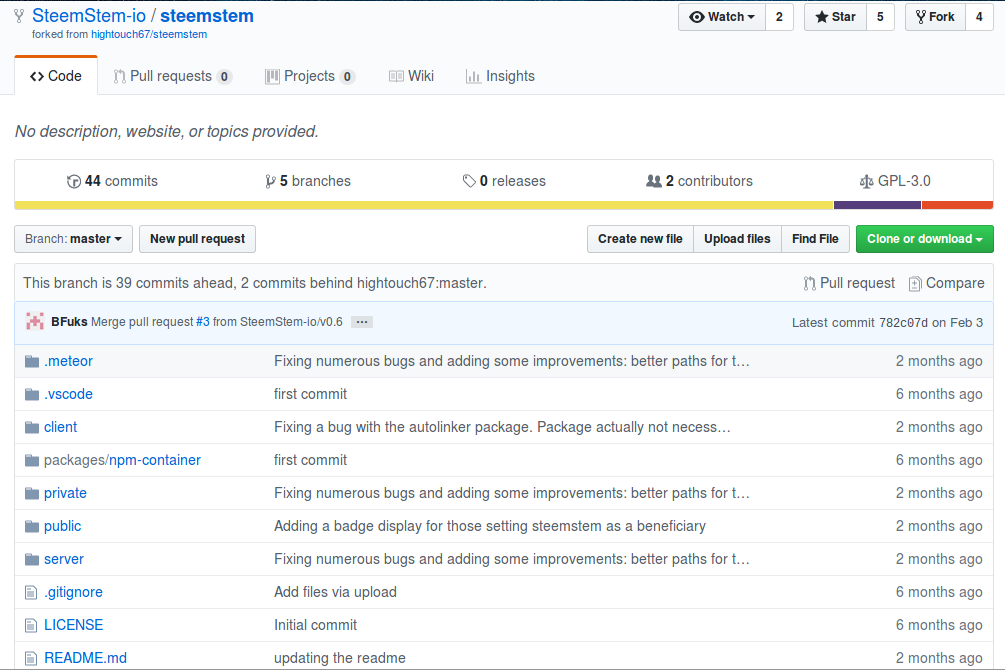Open the 'Add files via upload' commit message
1005x670 pixels.
(x=335, y=592)
